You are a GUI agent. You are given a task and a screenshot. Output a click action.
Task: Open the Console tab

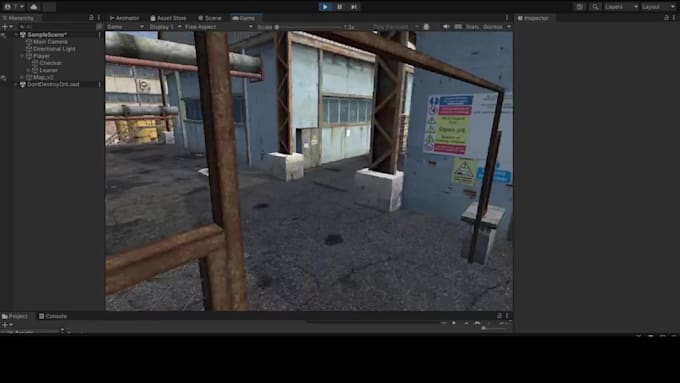tap(53, 316)
